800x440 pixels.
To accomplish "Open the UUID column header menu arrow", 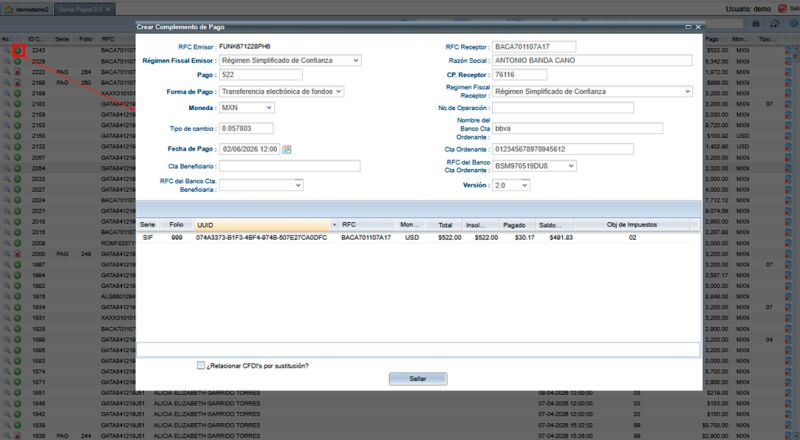I will (x=334, y=225).
